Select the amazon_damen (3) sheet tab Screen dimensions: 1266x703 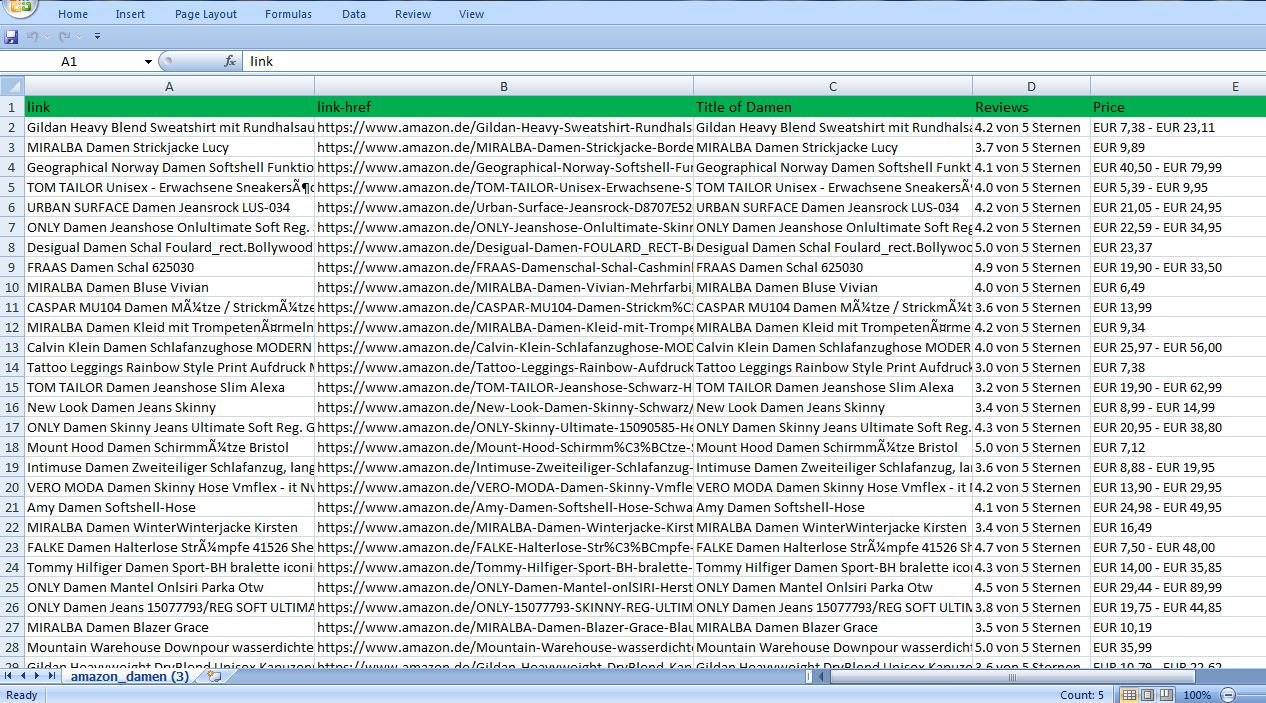[129, 676]
